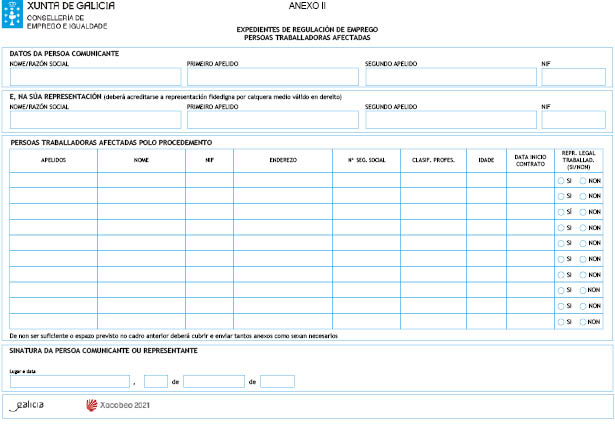Screen dimensions: 615x439
Task: Click the year field in the signature date
Action: tap(277, 382)
